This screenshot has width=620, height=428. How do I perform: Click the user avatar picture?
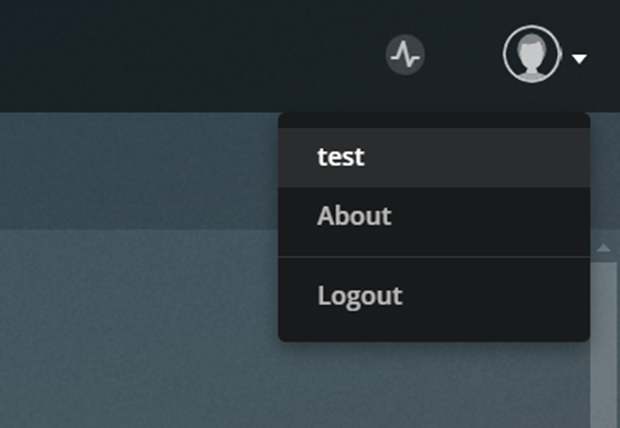click(x=532, y=54)
